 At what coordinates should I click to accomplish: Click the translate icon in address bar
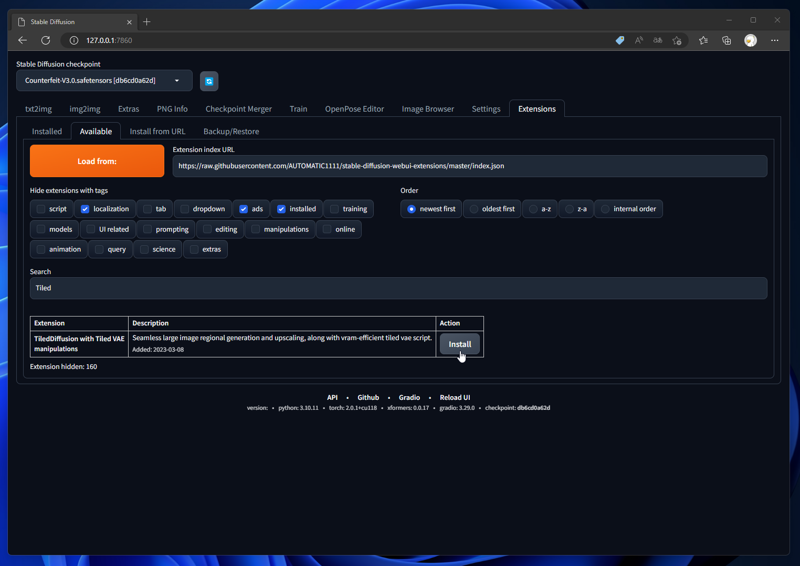coord(658,40)
